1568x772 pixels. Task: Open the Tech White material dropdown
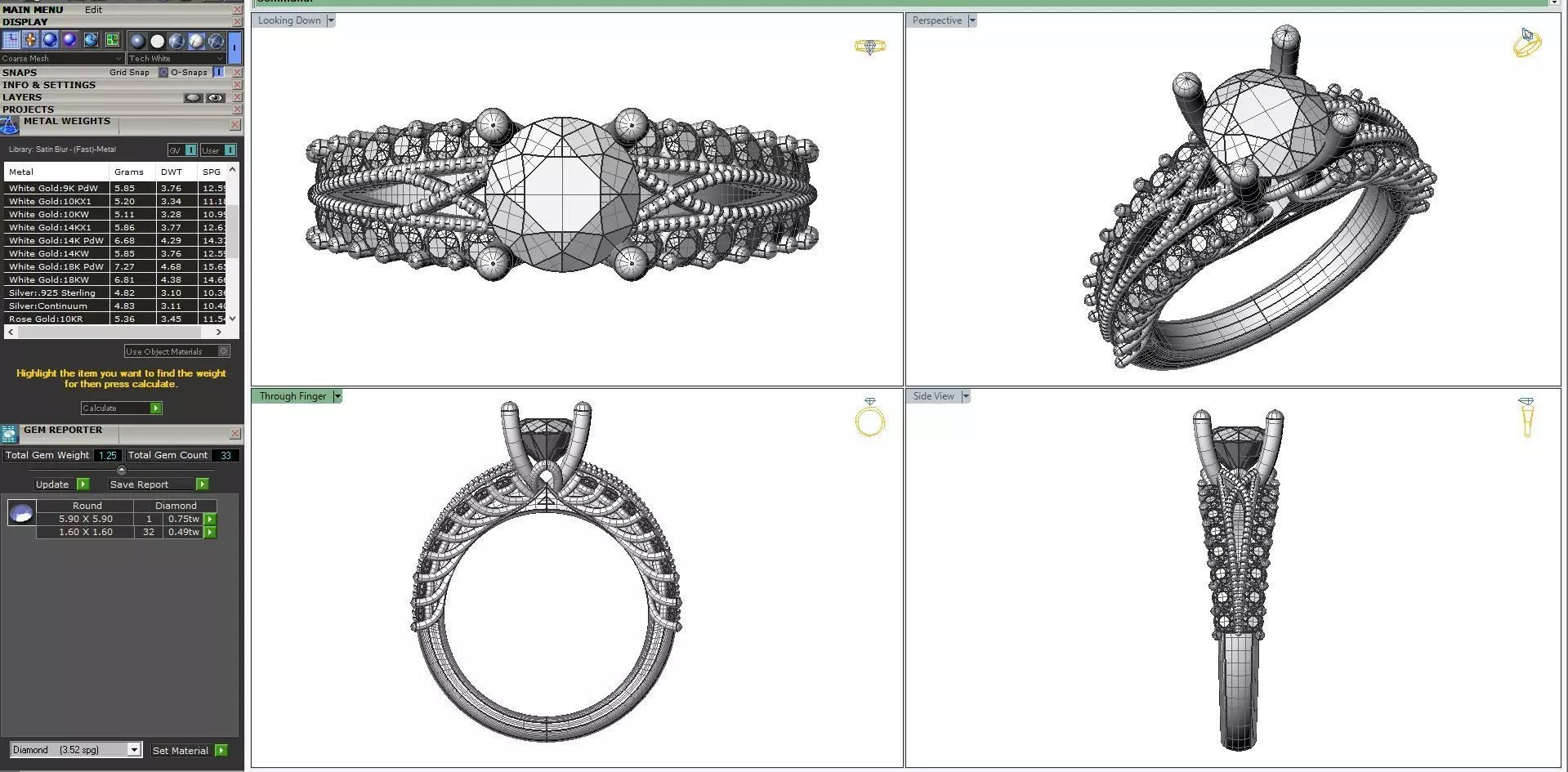click(x=176, y=58)
